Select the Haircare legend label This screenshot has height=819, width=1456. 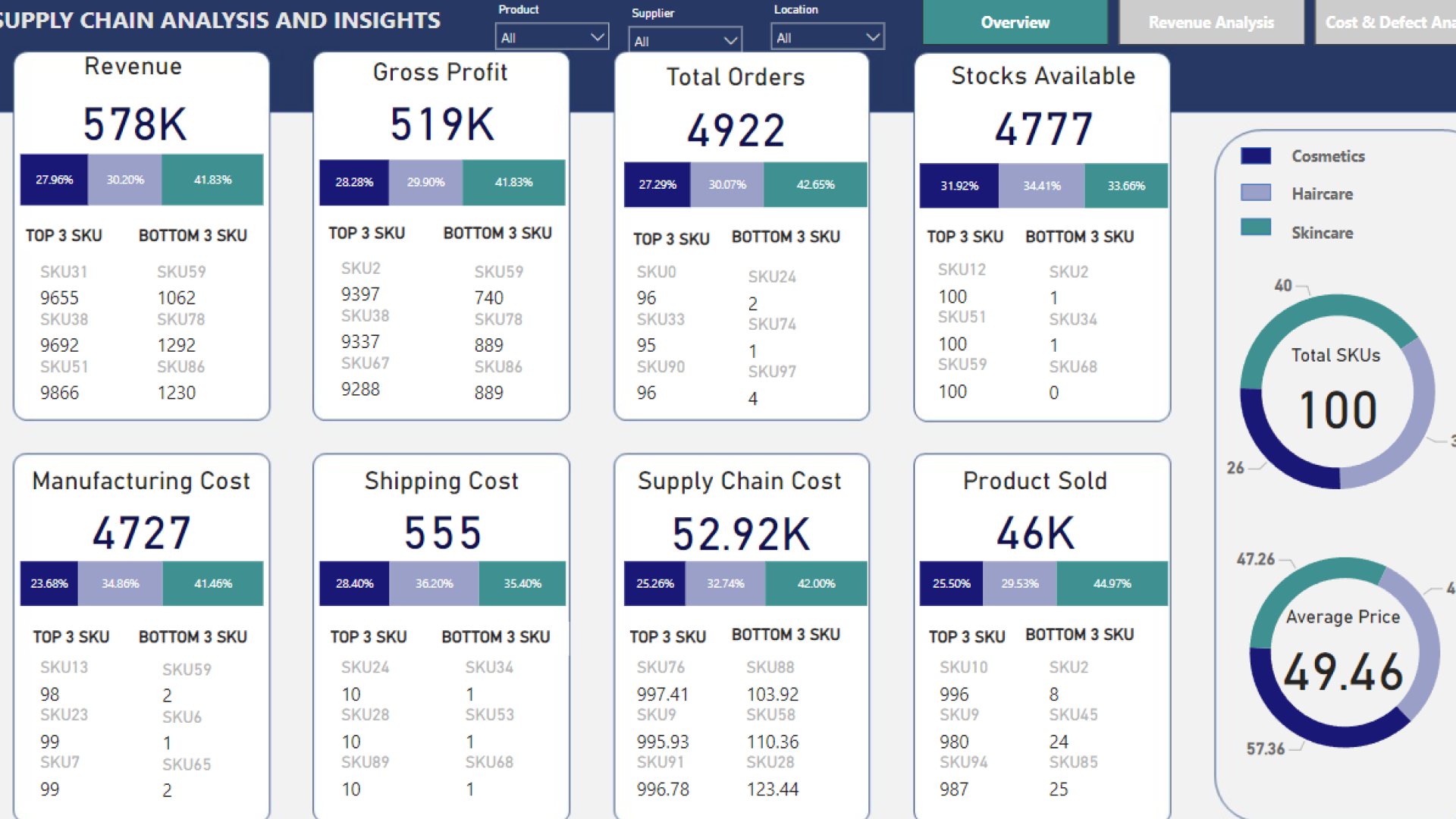click(x=1322, y=194)
